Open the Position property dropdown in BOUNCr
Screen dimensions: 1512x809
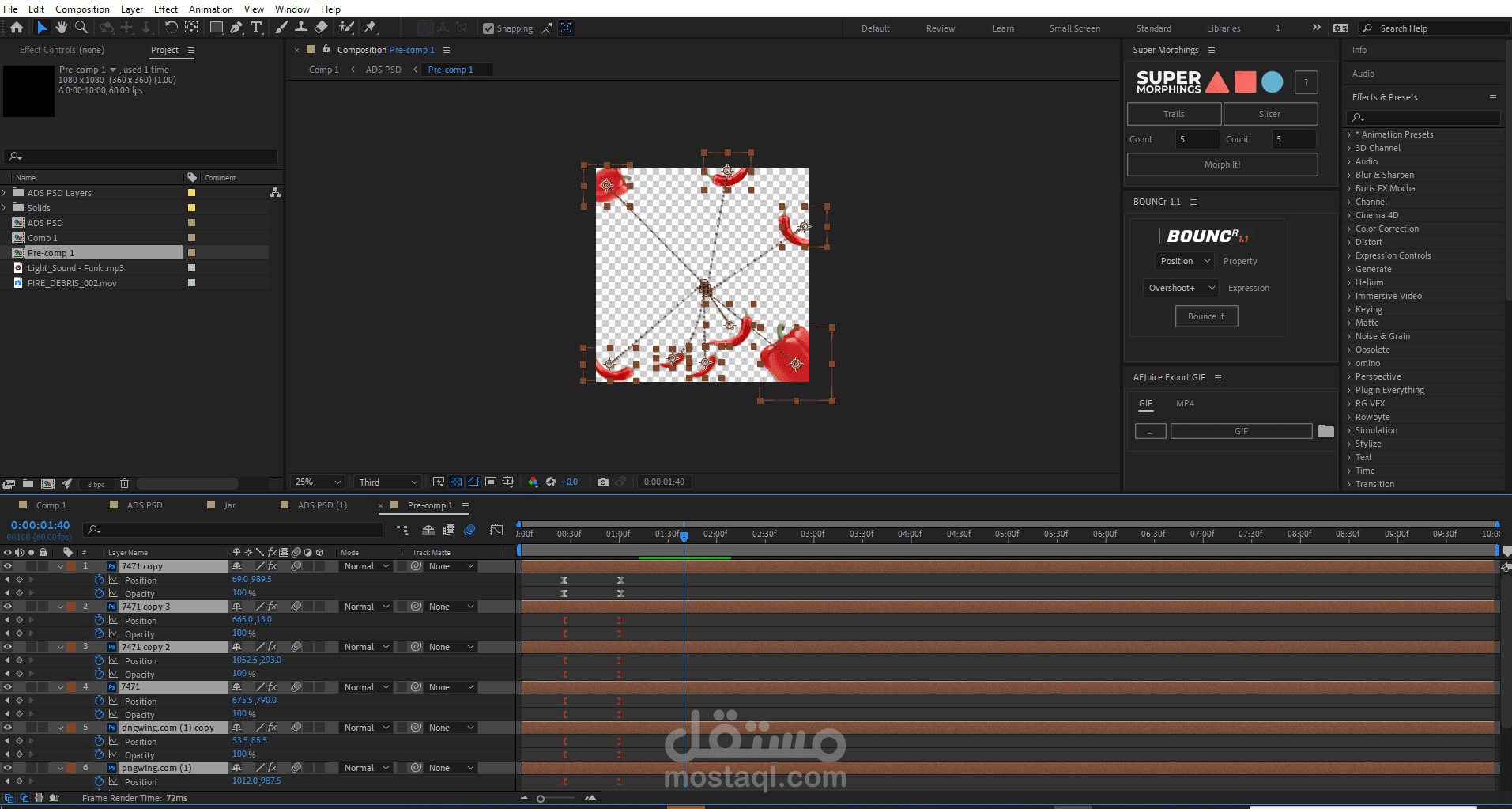click(x=1184, y=261)
